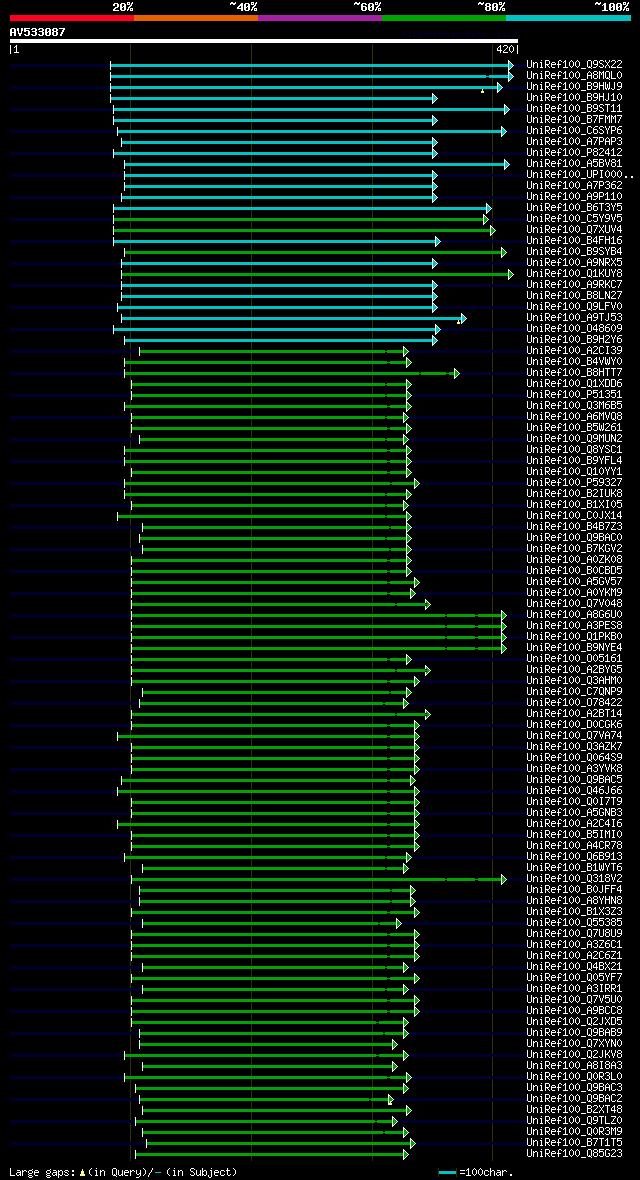Select the UniRef100_B2XT48 label
This screenshot has height=1180, width=640.
574,1109
